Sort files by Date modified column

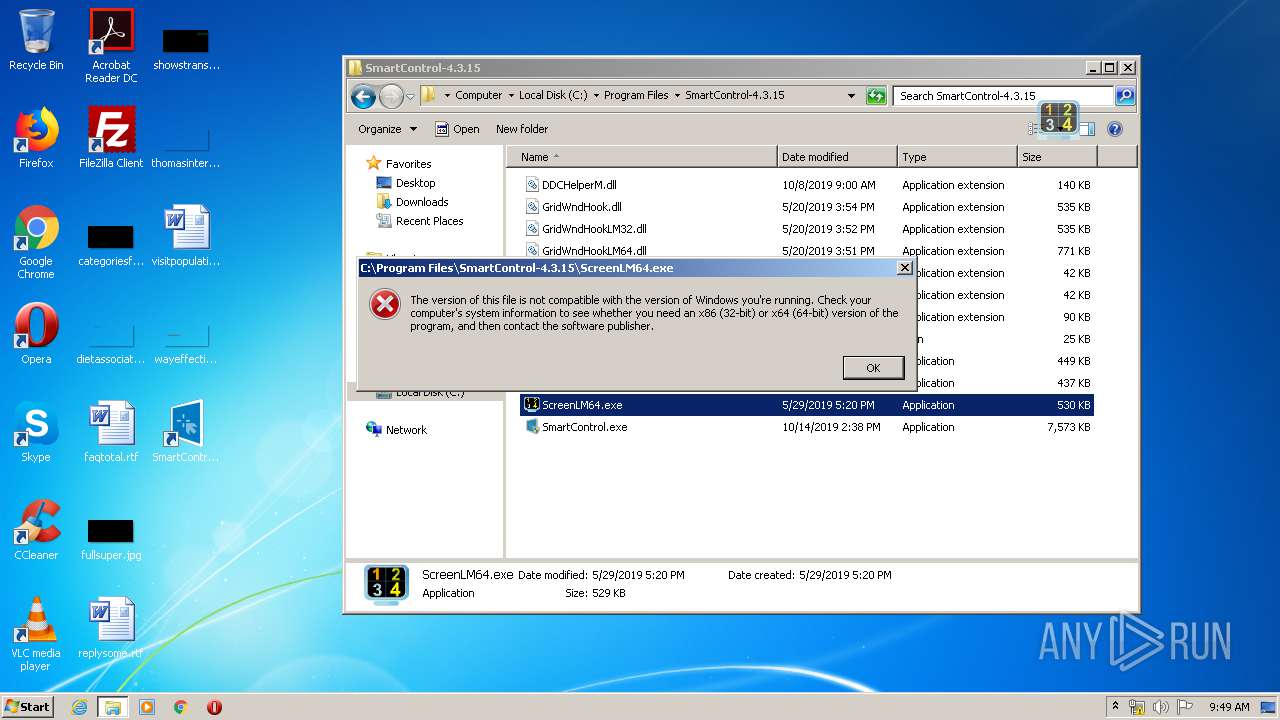837,157
